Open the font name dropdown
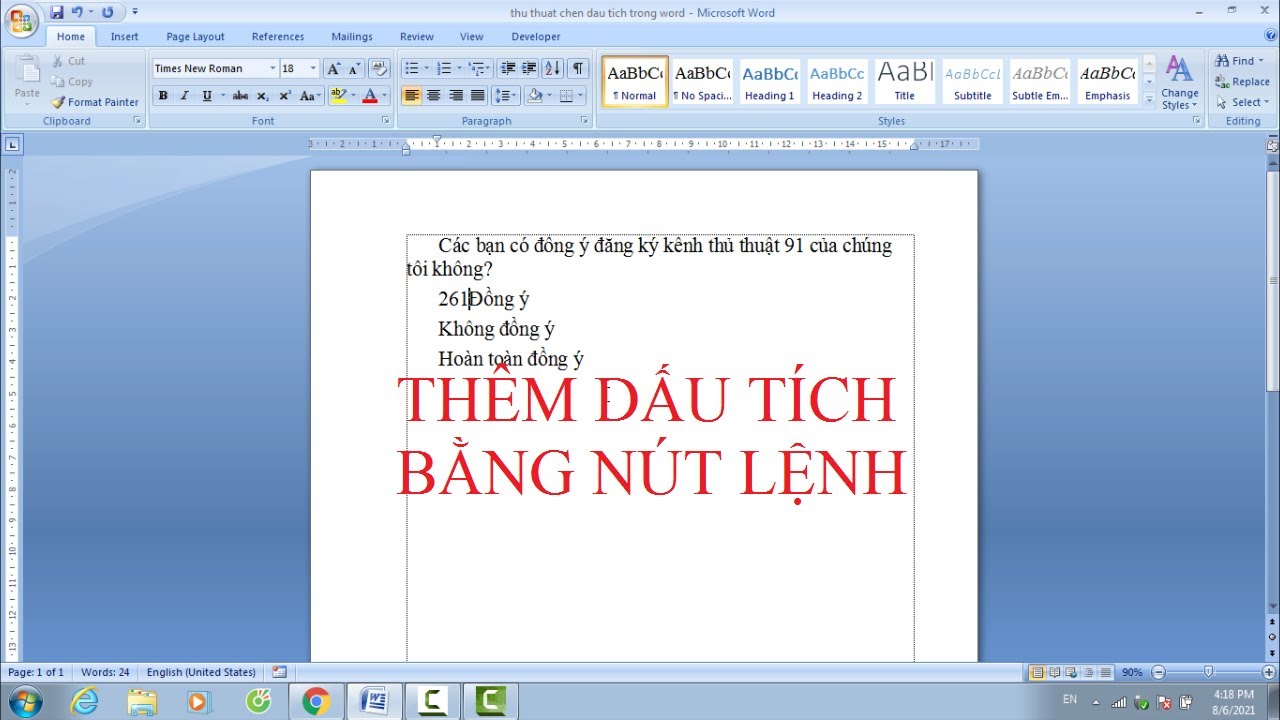Image resolution: width=1280 pixels, height=720 pixels. point(272,68)
